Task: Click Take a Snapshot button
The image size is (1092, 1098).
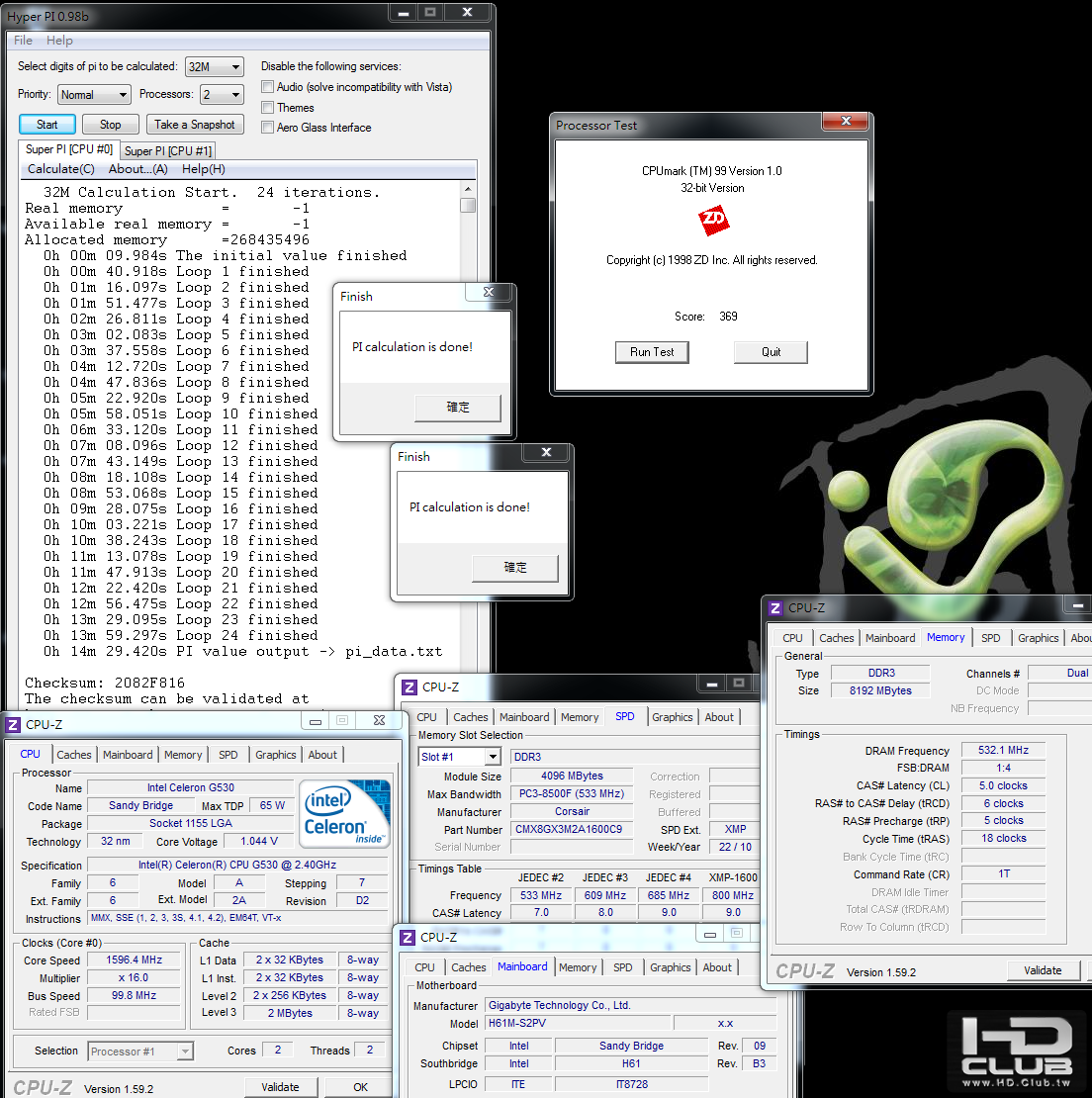Action: [x=195, y=124]
